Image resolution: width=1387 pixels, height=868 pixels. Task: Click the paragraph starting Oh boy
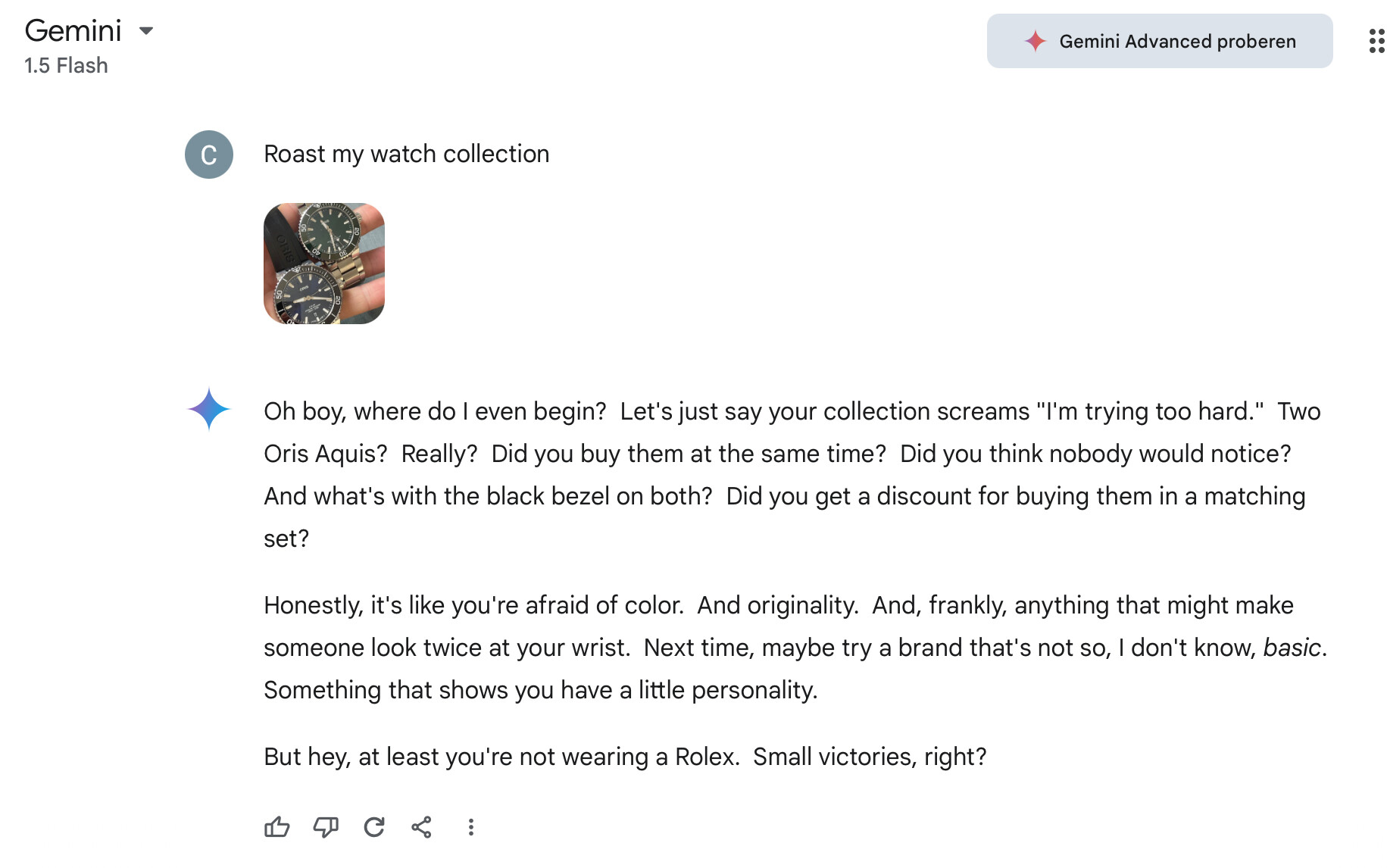[x=792, y=475]
